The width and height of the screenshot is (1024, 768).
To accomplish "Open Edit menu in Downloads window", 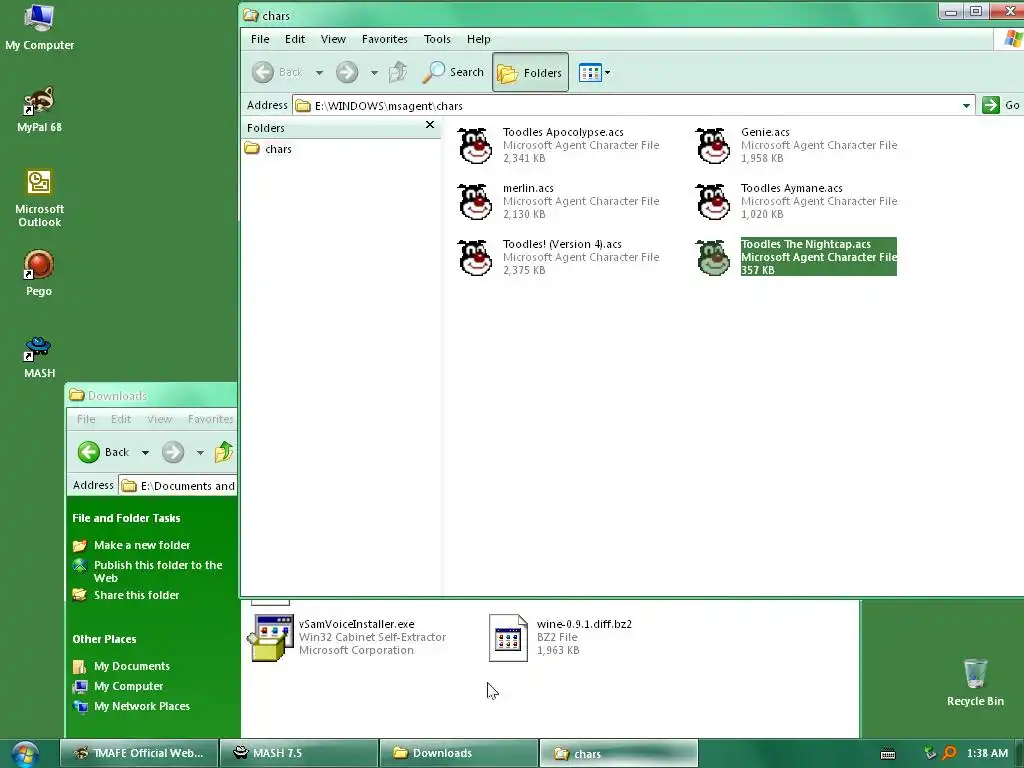I will tap(121, 419).
